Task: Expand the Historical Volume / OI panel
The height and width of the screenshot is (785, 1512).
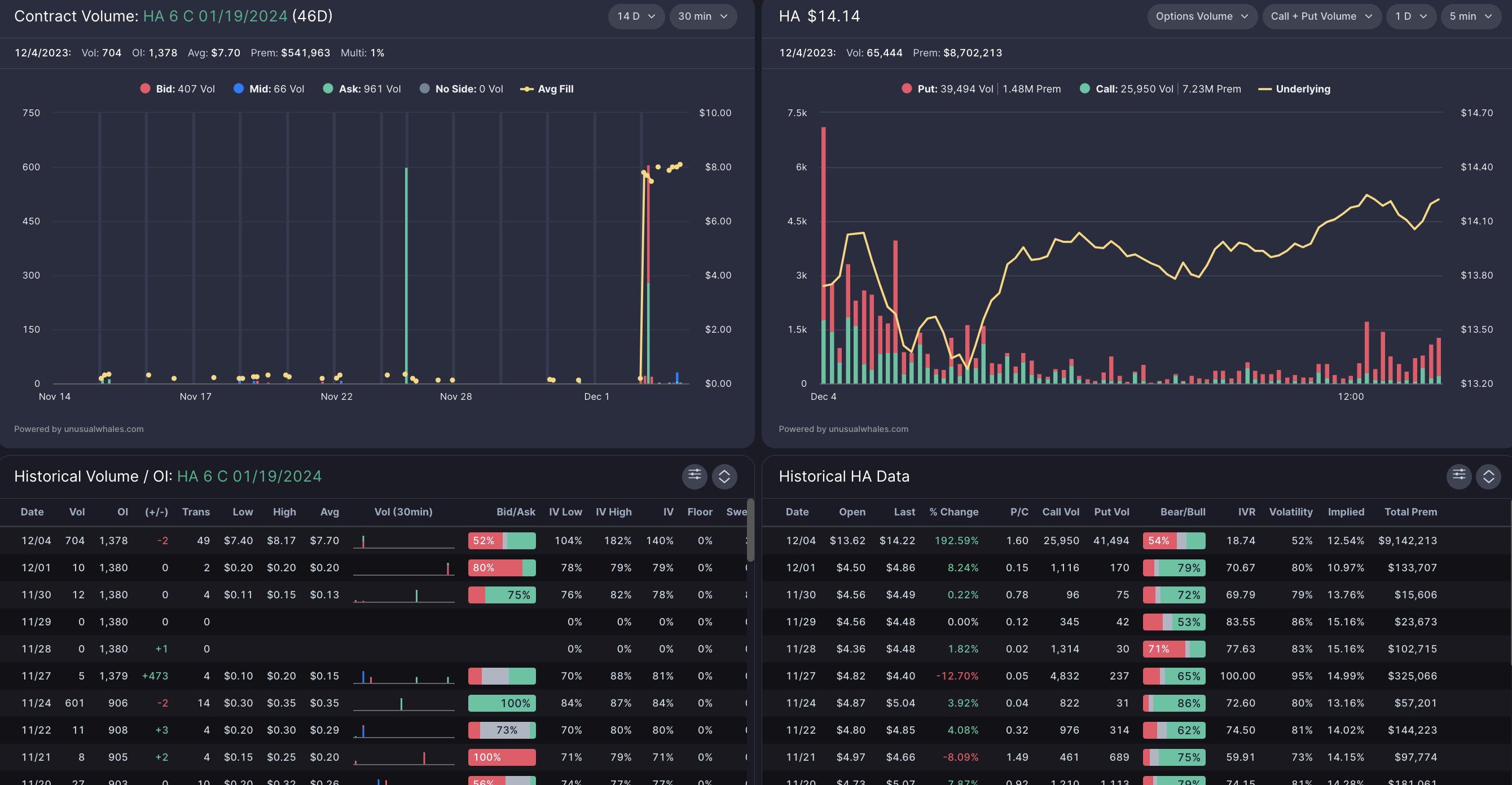Action: coord(724,476)
